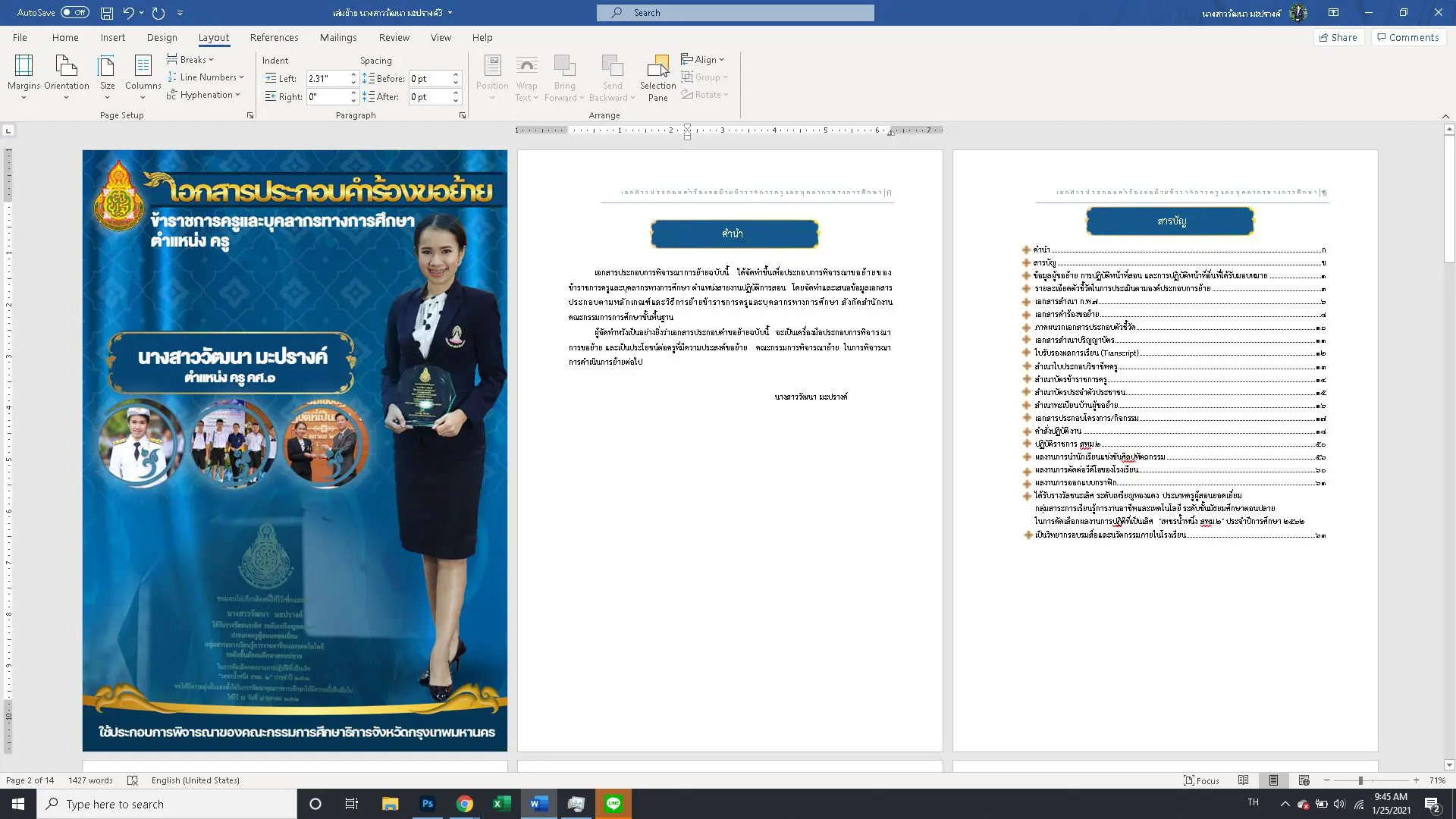Switch to the Home tab
This screenshot has height=819, width=1456.
(65, 37)
